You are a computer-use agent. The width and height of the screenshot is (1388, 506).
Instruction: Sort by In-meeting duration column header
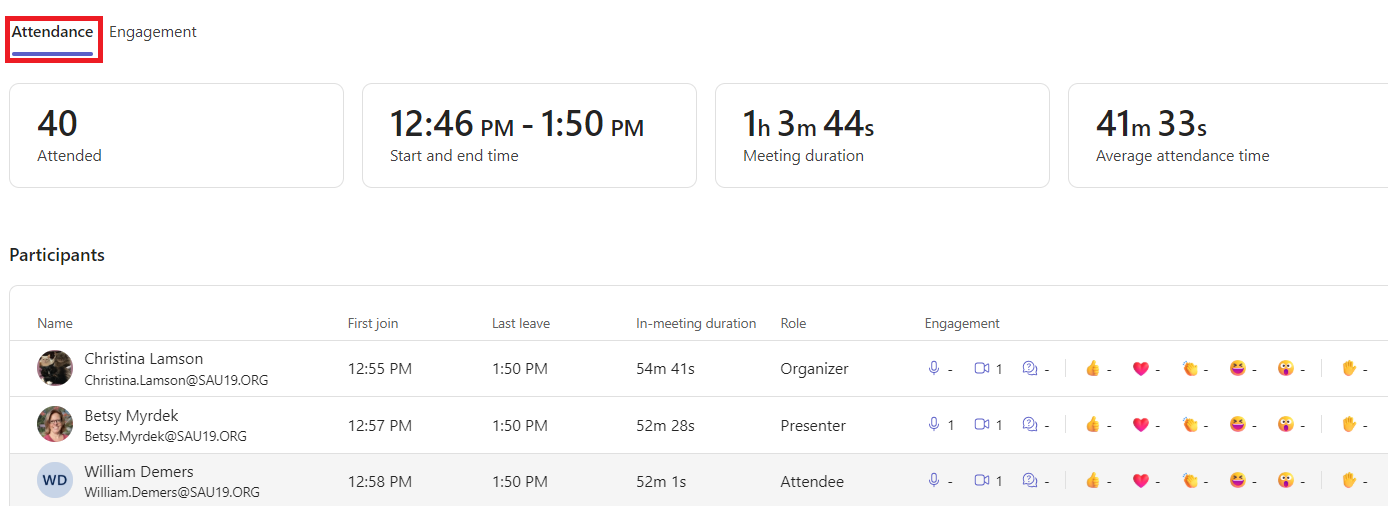(696, 323)
